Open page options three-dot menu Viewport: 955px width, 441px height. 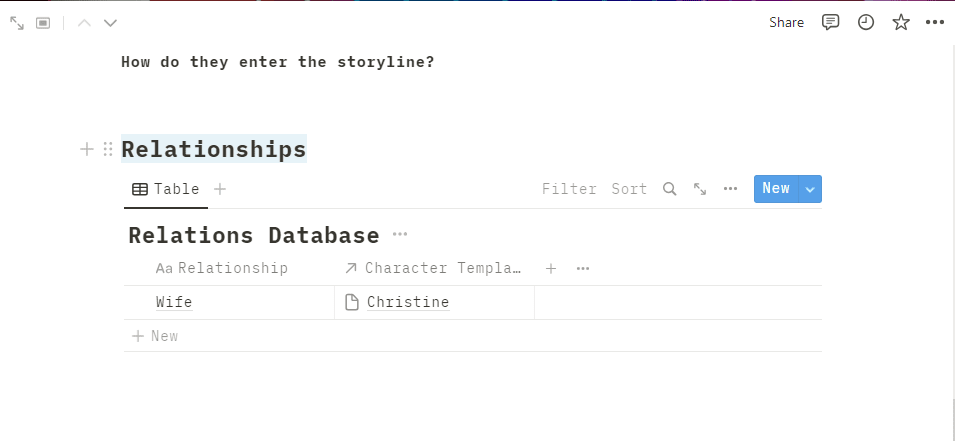click(x=935, y=22)
